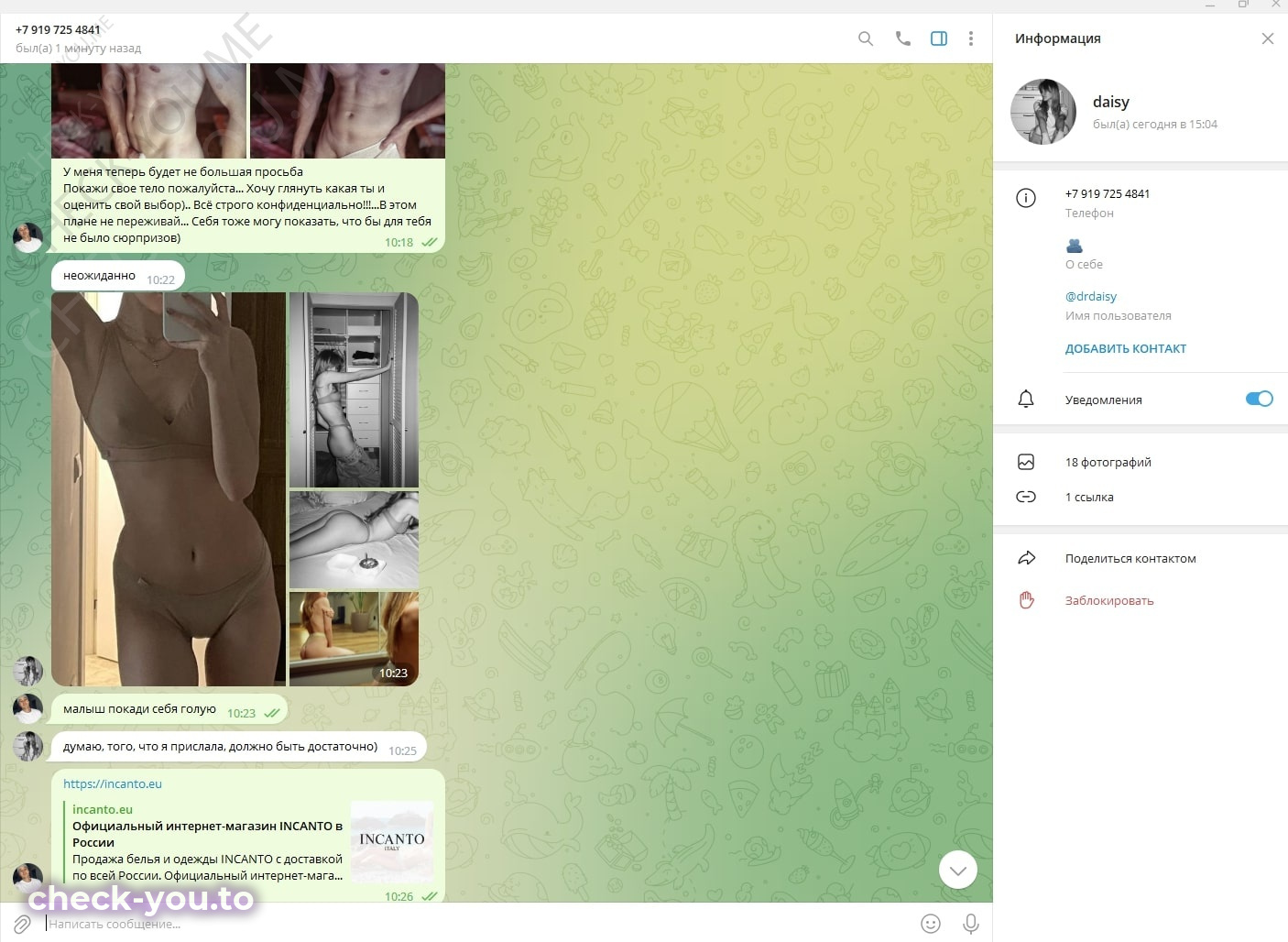Click the red hand block icon
1288x942 pixels.
point(1026,600)
